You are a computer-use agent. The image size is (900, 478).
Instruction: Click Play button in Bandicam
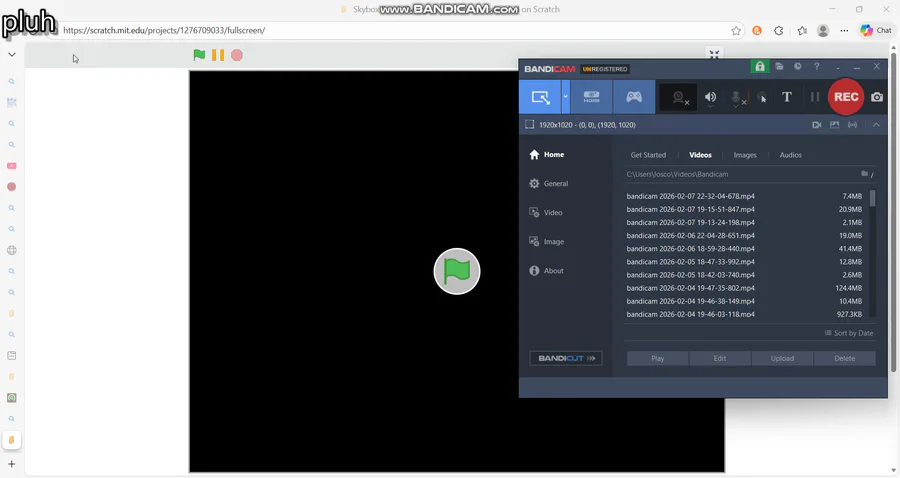coord(657,358)
